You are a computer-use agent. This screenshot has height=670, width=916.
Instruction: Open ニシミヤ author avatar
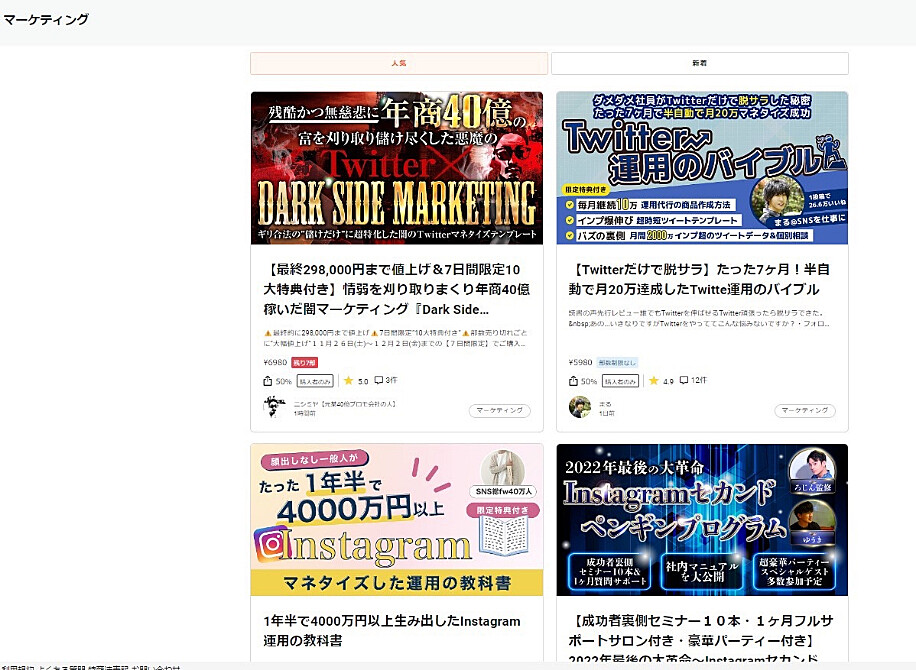[274, 407]
